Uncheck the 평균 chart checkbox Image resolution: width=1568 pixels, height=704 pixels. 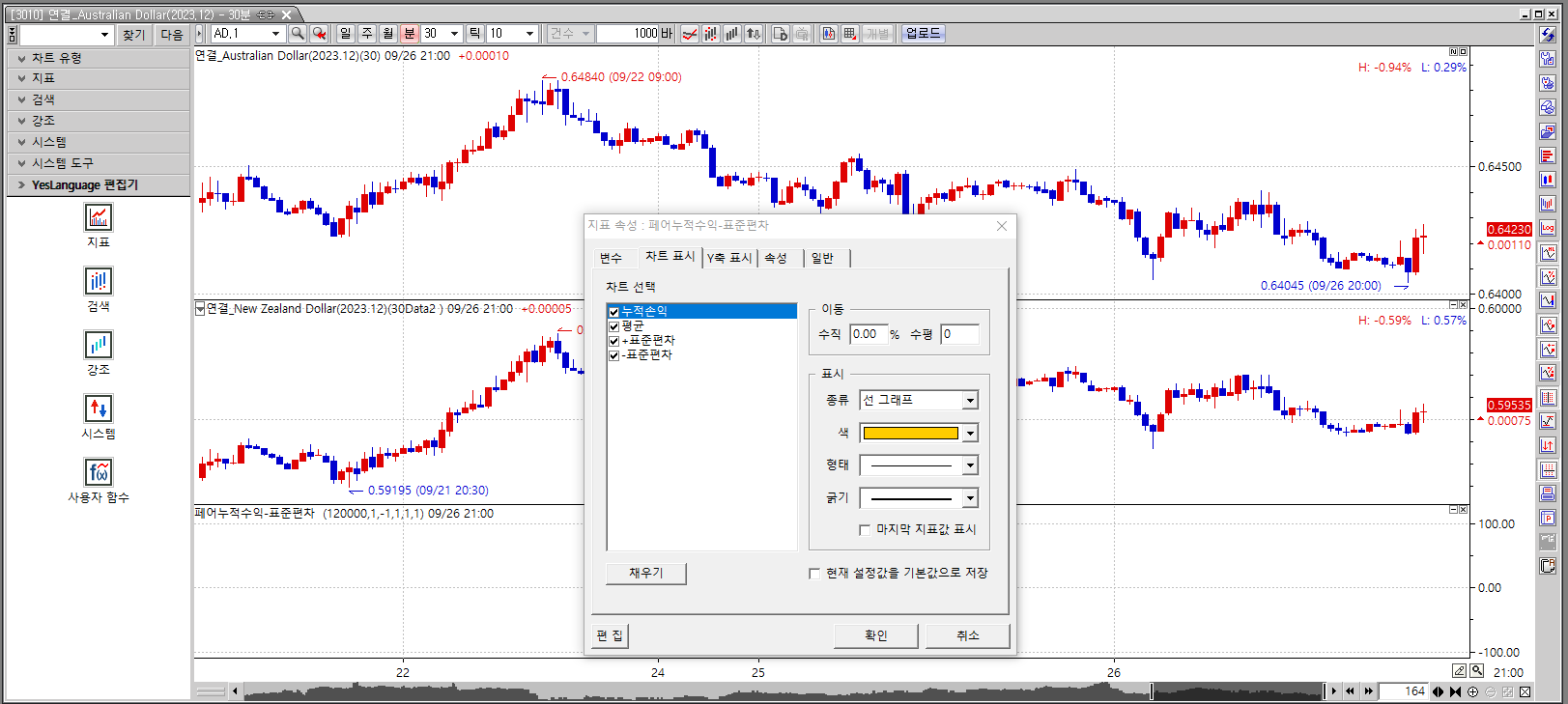pyautogui.click(x=613, y=326)
